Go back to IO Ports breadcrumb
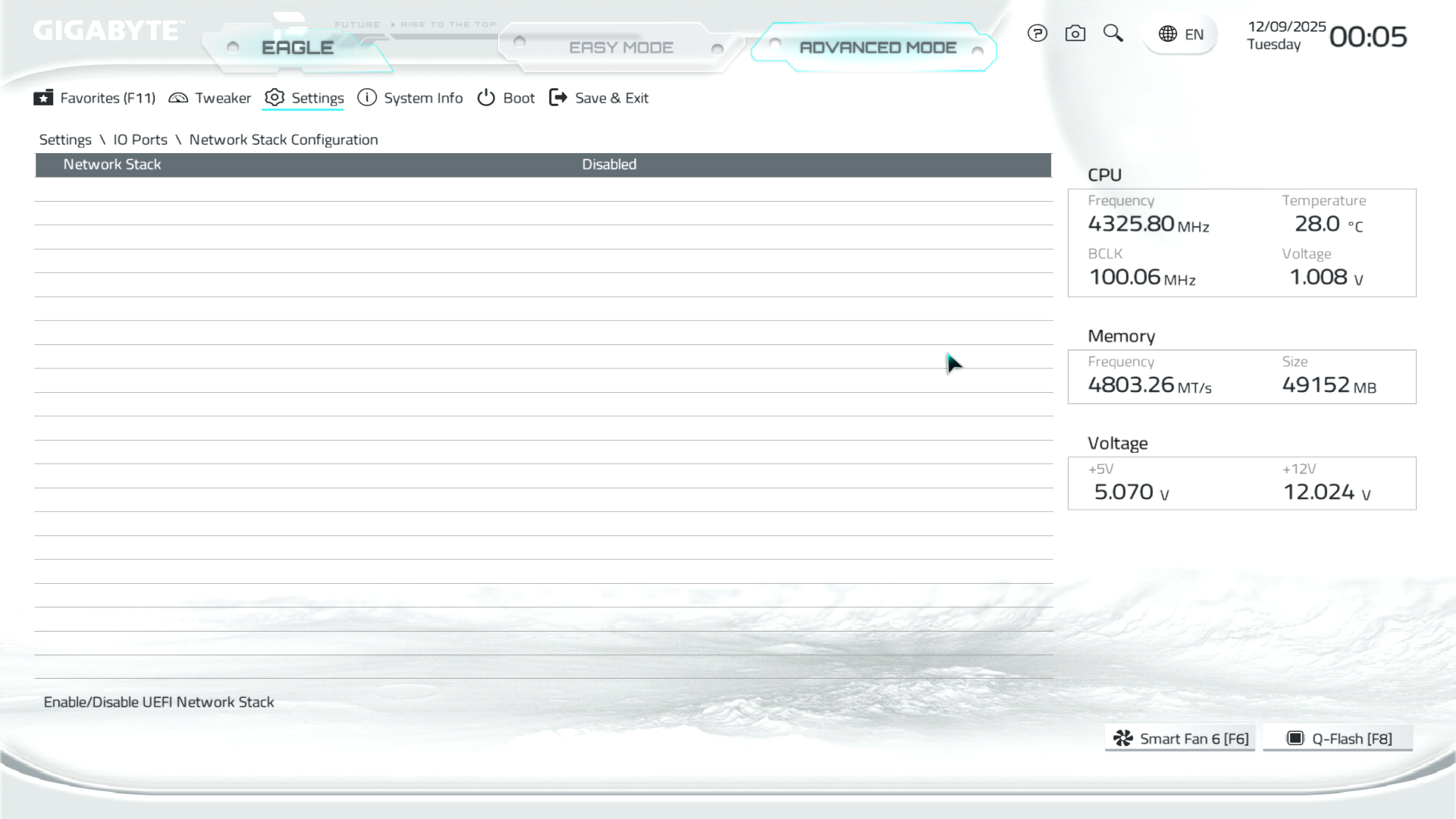The width and height of the screenshot is (1456, 819). pyautogui.click(x=140, y=140)
